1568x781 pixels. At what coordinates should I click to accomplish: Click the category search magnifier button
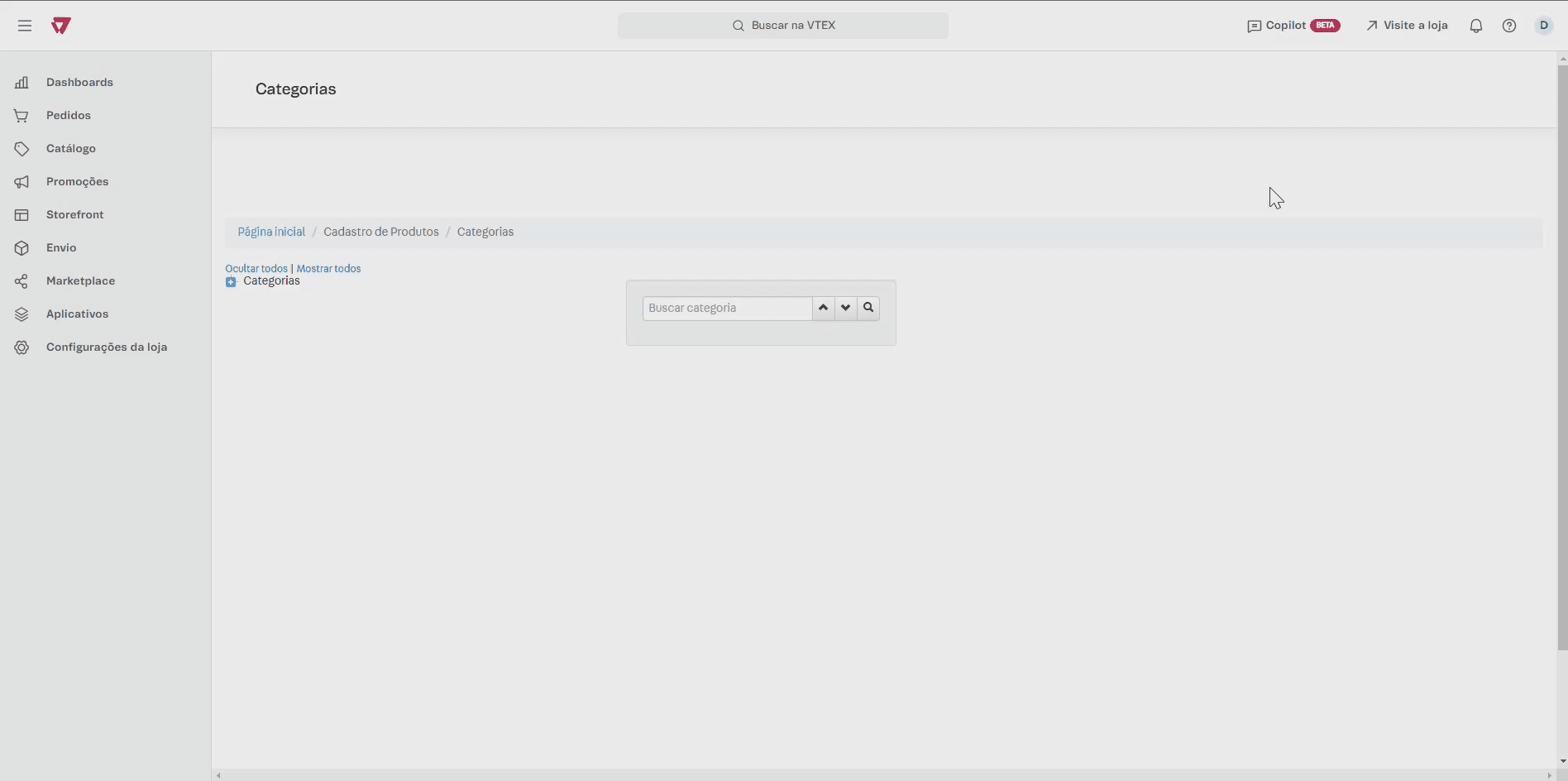tap(868, 308)
